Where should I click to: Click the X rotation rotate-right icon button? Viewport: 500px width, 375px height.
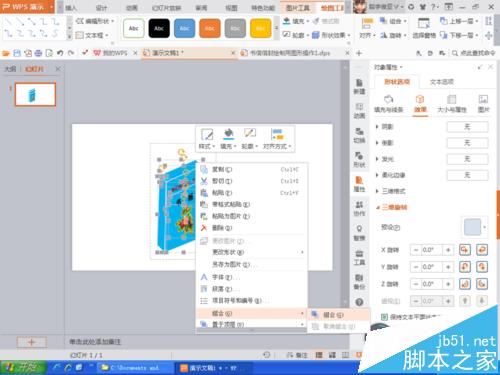tap(465, 249)
